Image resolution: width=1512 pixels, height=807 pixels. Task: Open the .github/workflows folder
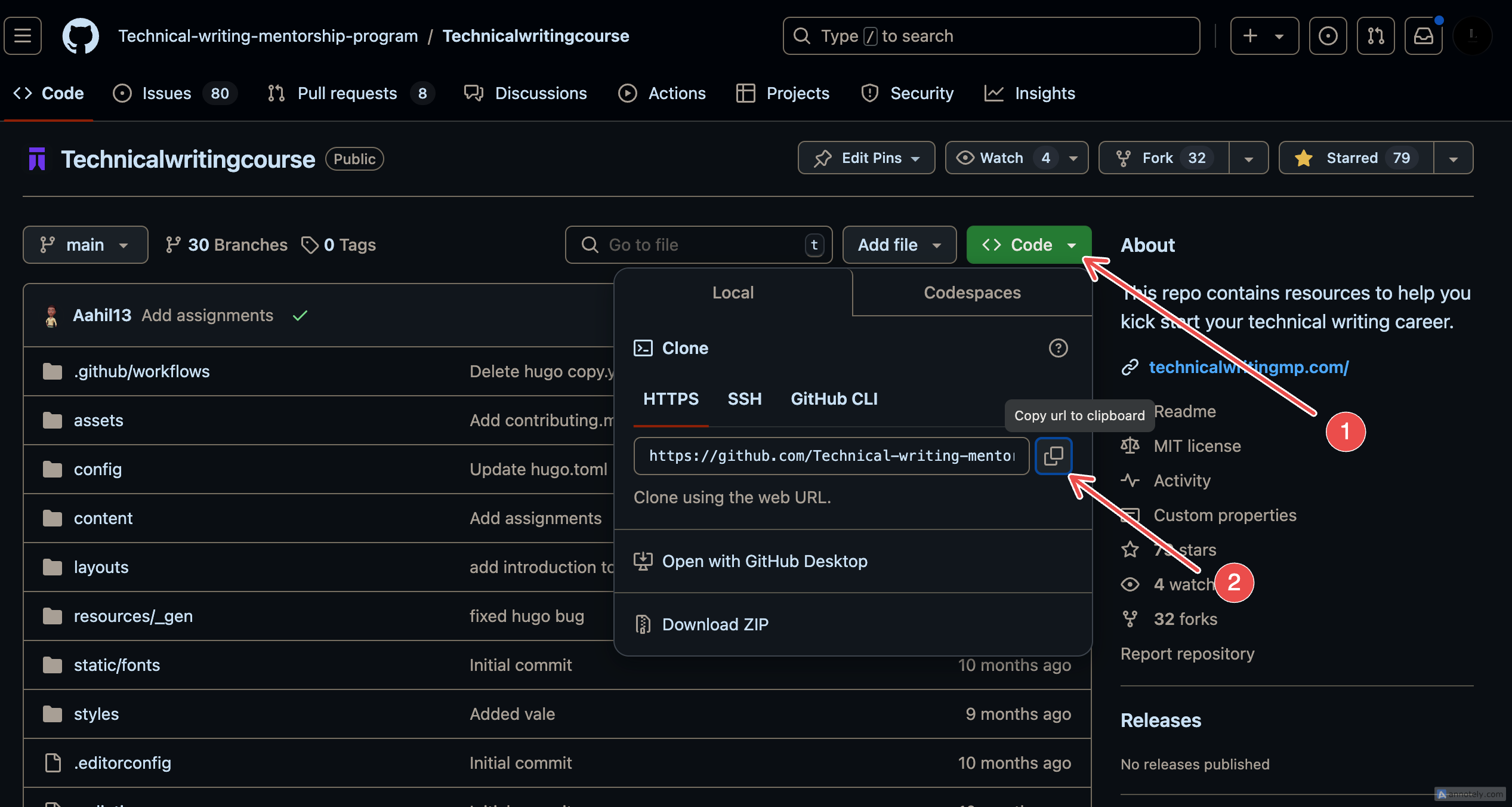click(x=142, y=371)
